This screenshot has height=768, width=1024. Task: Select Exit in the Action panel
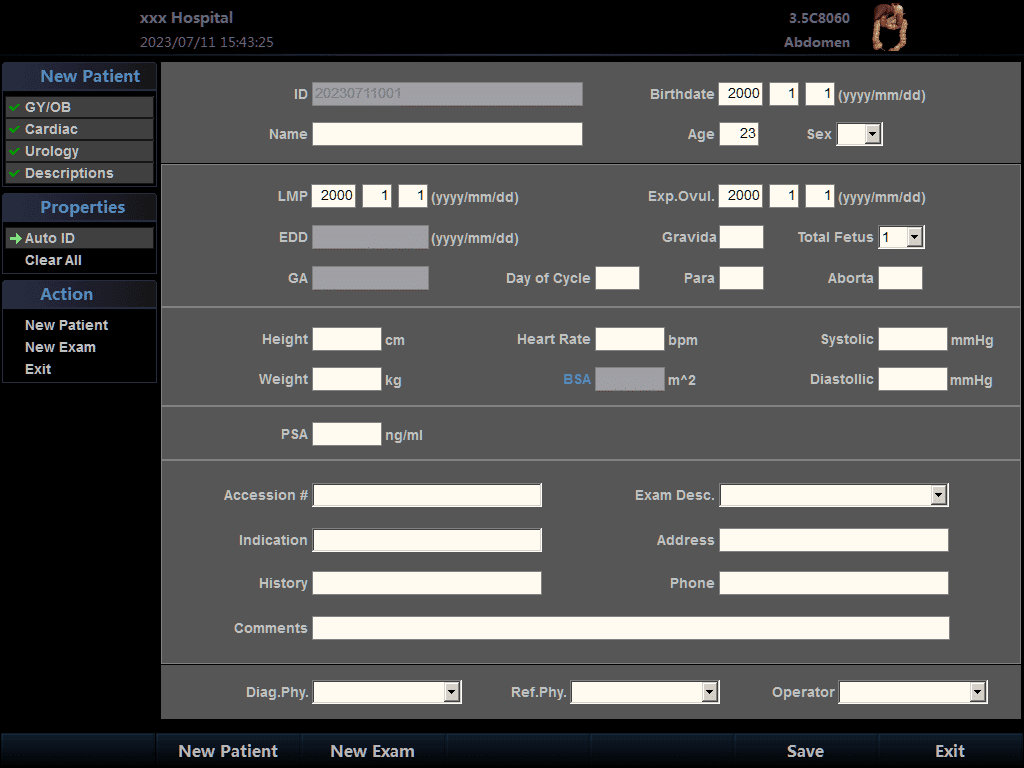point(38,369)
